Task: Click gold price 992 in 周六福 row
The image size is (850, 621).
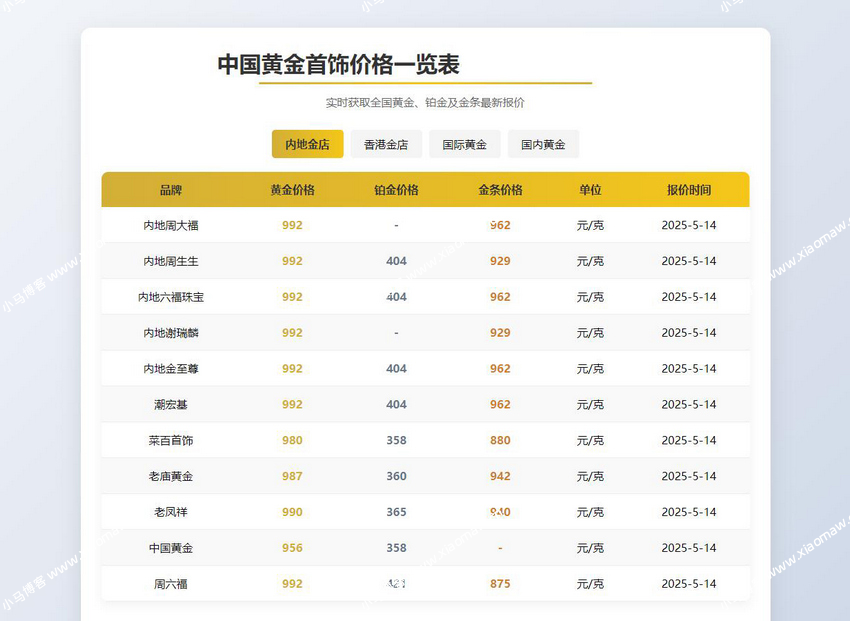Action: [292, 584]
